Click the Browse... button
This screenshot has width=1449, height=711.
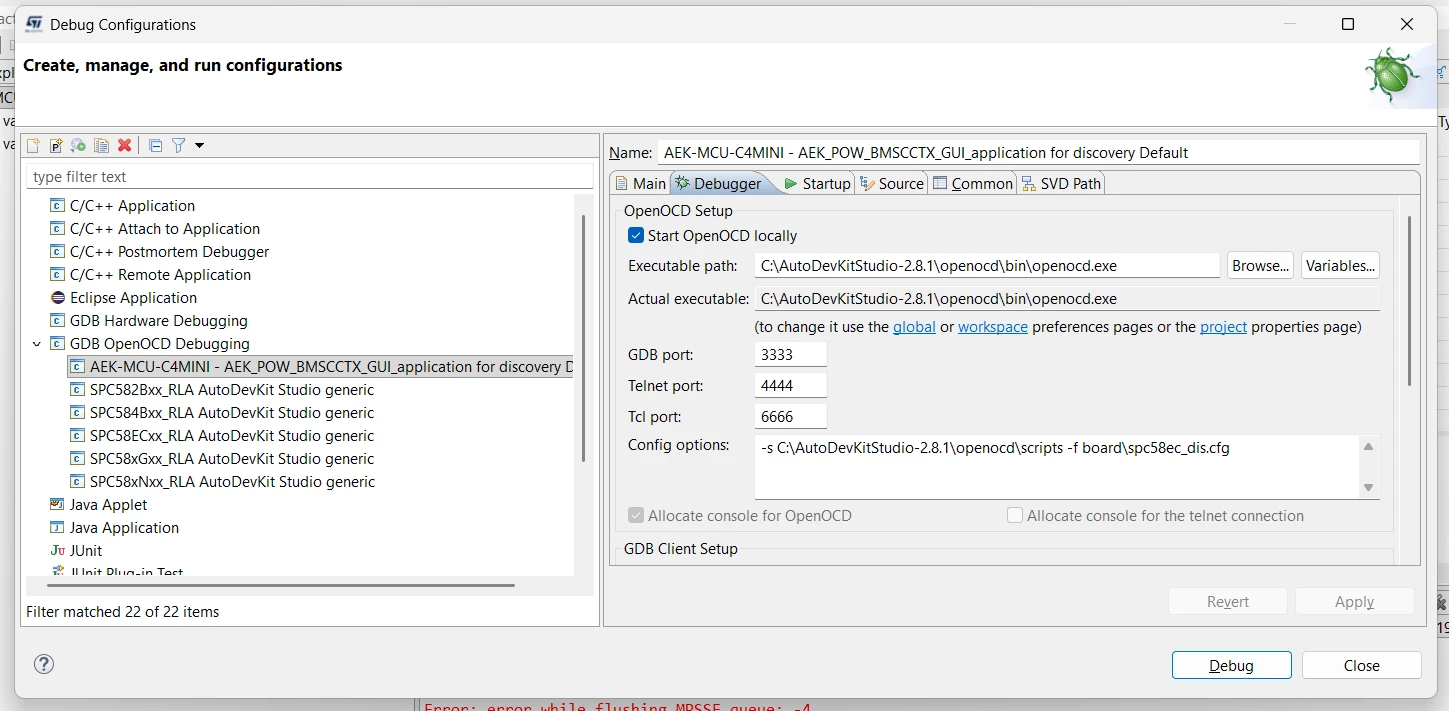(x=1260, y=266)
